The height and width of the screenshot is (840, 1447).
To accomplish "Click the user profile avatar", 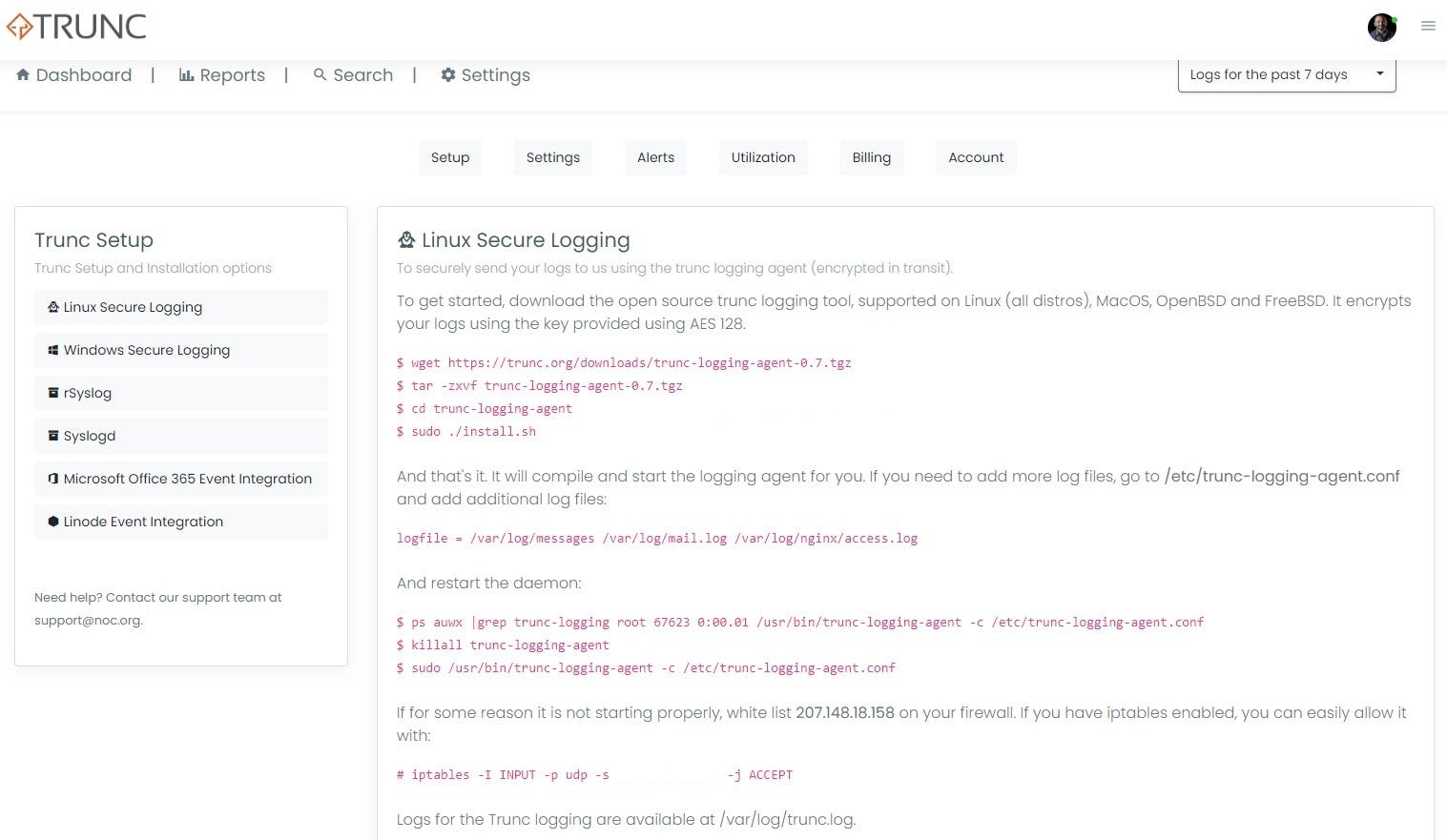I will pyautogui.click(x=1382, y=28).
